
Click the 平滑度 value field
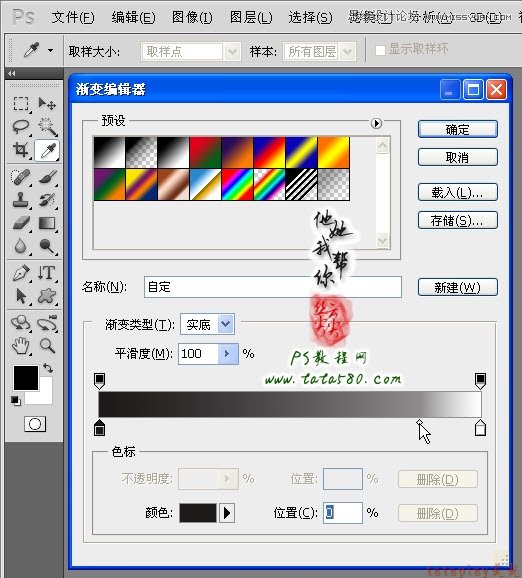coord(198,354)
